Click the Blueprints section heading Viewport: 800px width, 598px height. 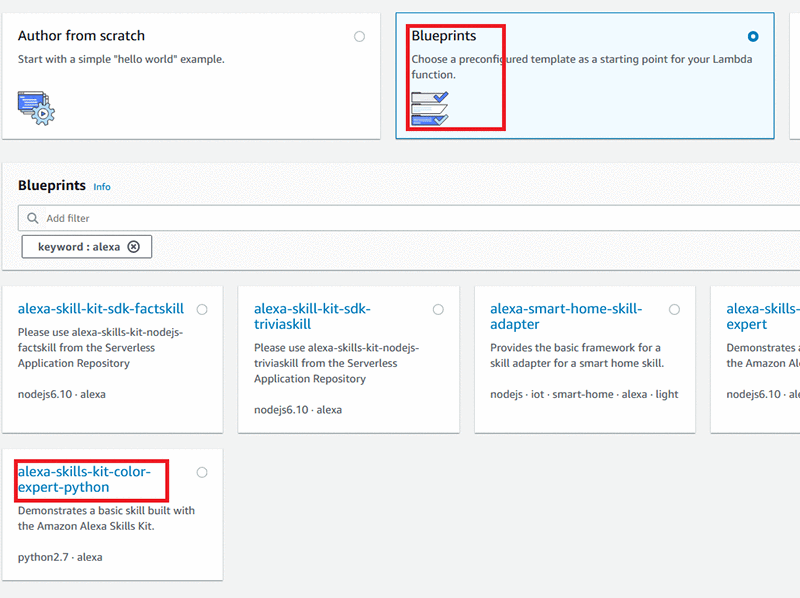click(x=52, y=185)
